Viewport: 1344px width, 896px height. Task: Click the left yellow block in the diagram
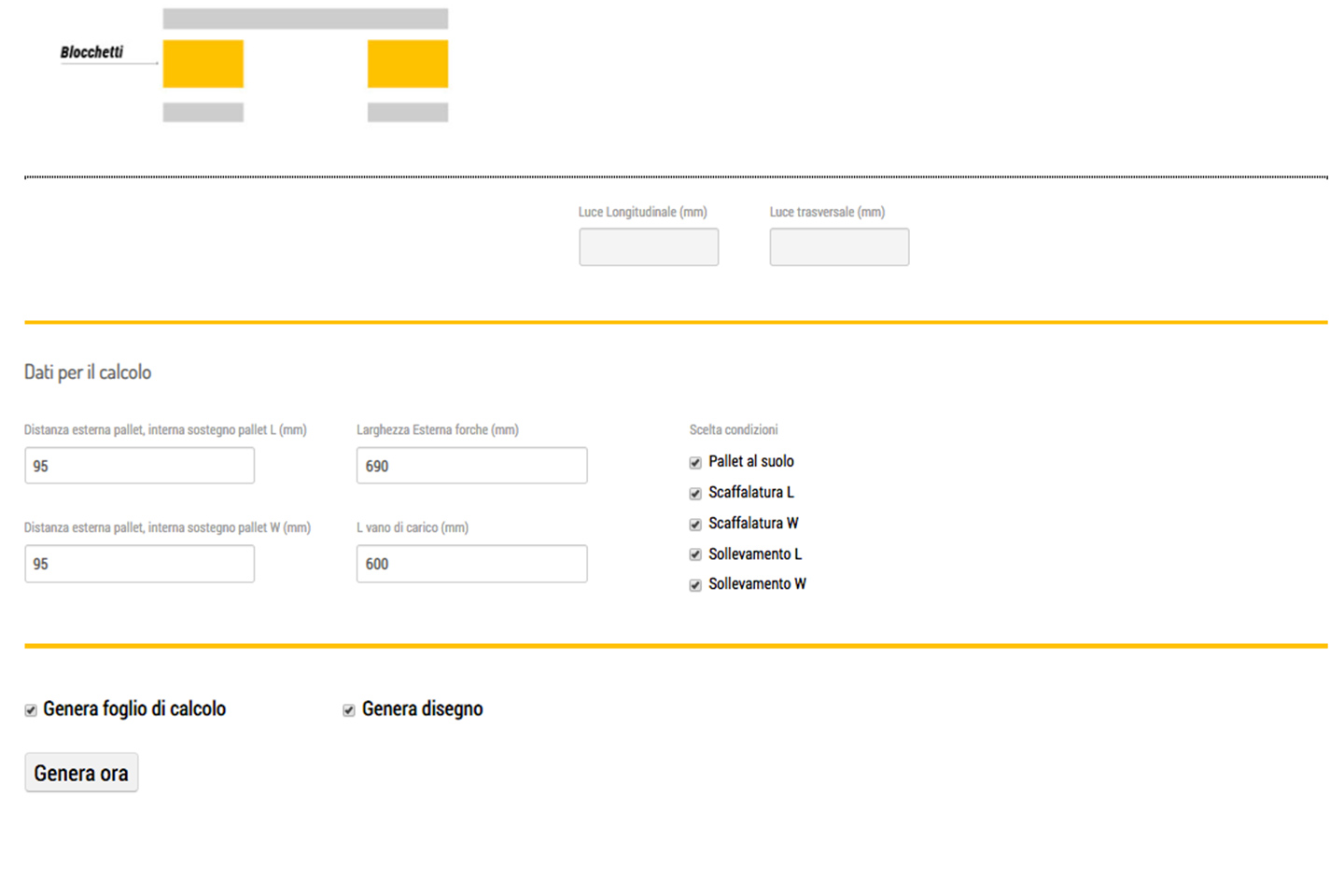pos(203,63)
